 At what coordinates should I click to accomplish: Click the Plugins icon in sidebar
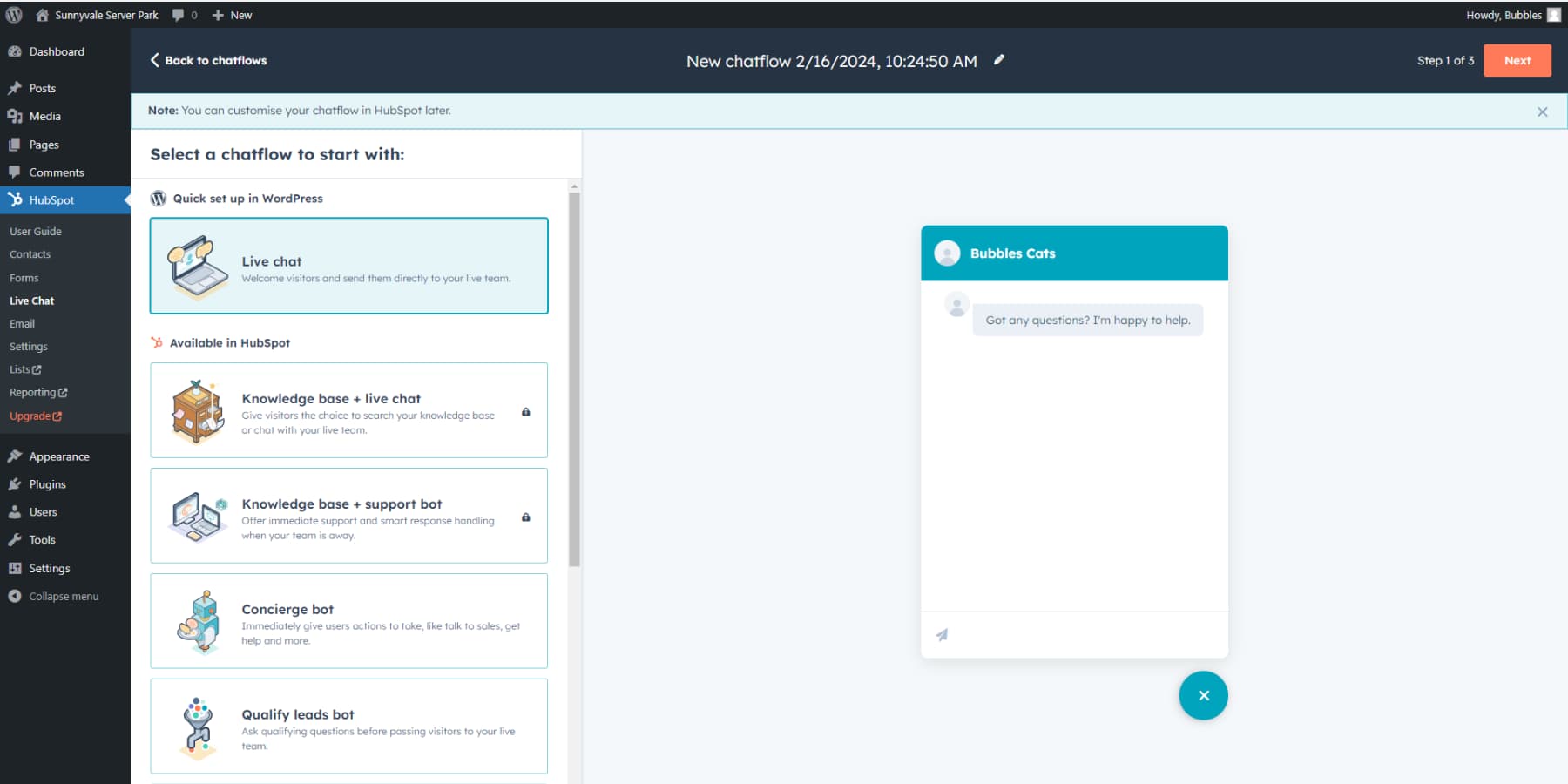[x=15, y=483]
